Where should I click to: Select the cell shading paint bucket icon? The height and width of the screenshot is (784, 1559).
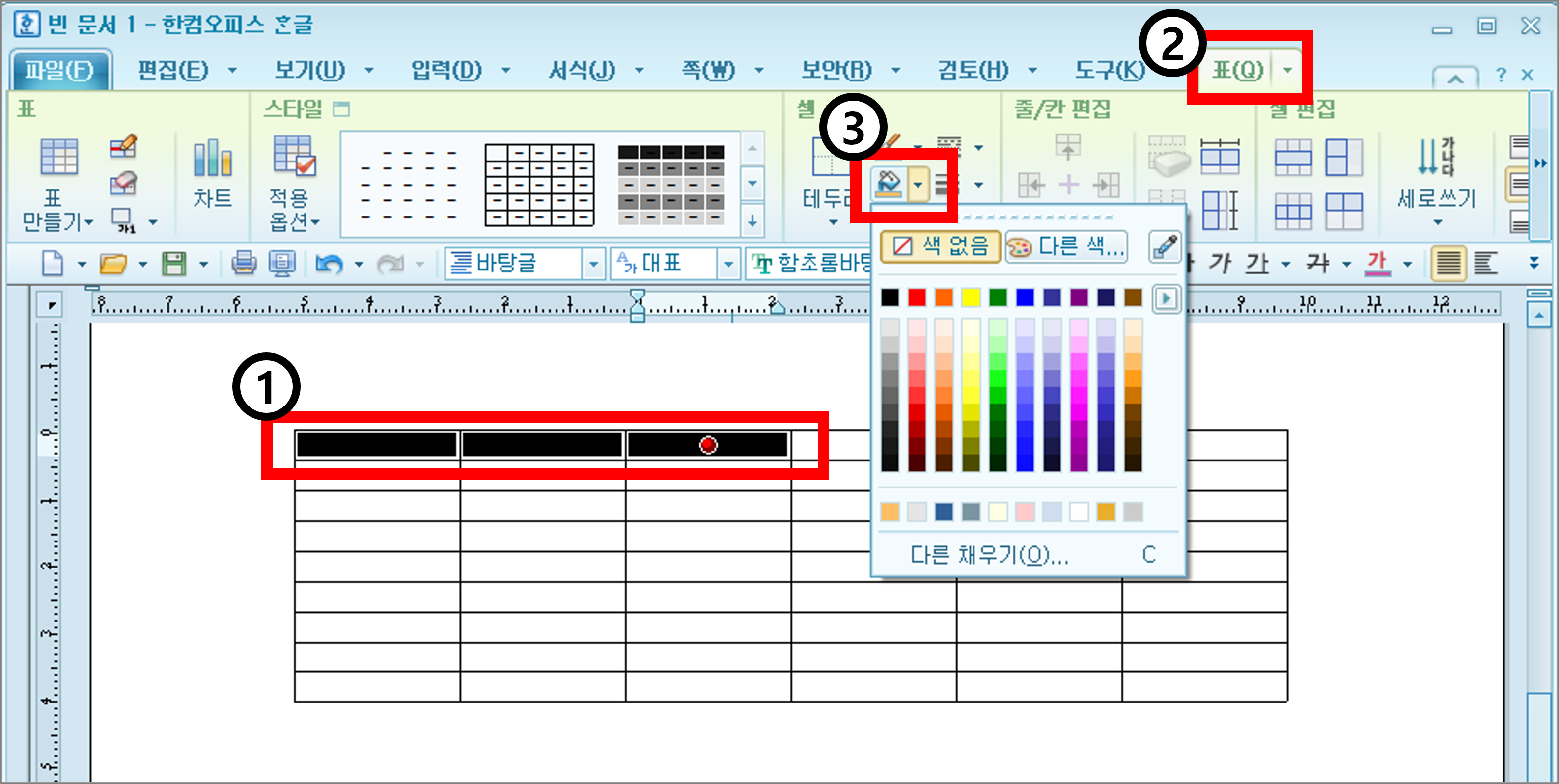(x=889, y=183)
